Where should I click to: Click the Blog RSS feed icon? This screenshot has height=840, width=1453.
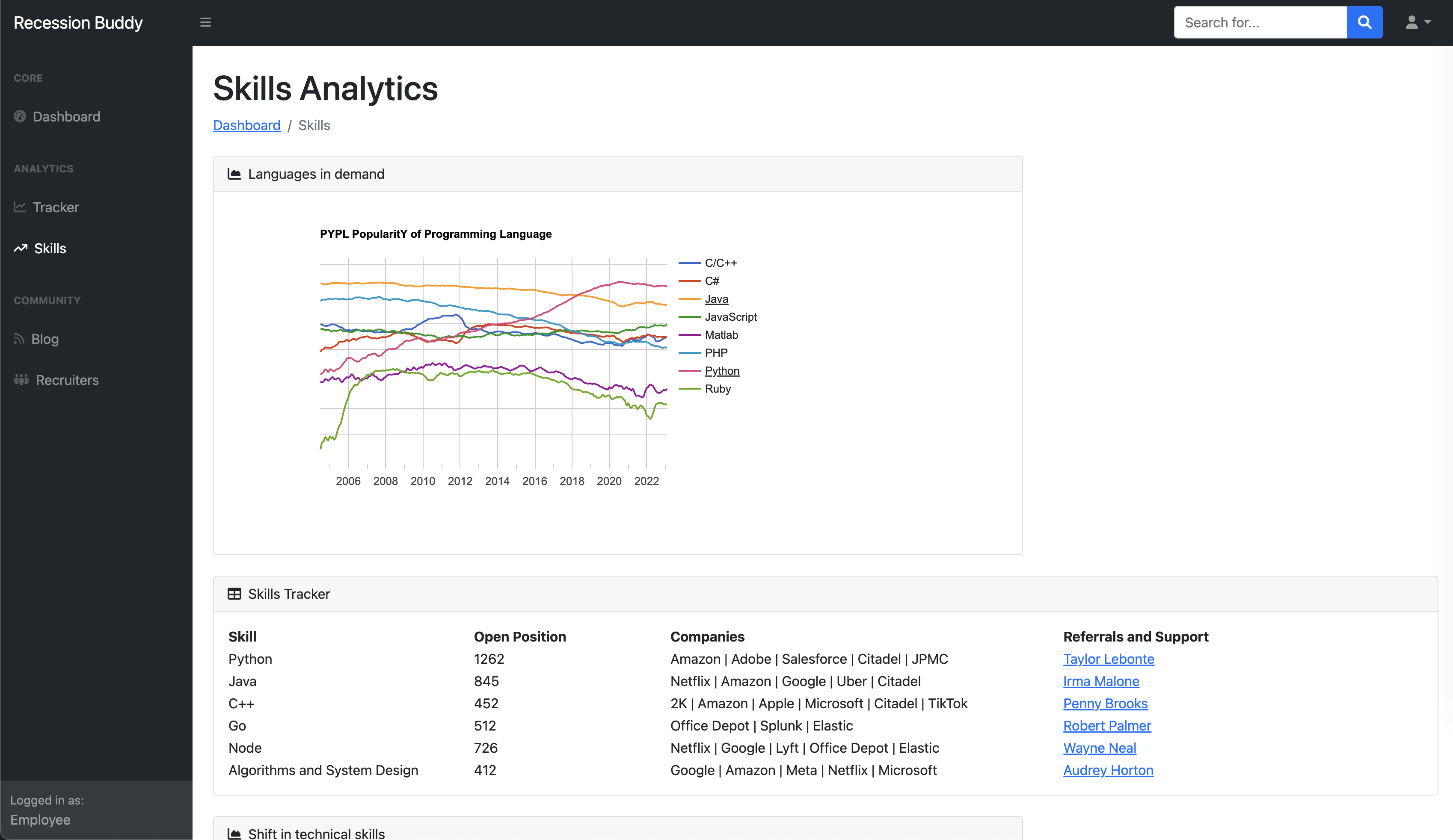pos(19,339)
